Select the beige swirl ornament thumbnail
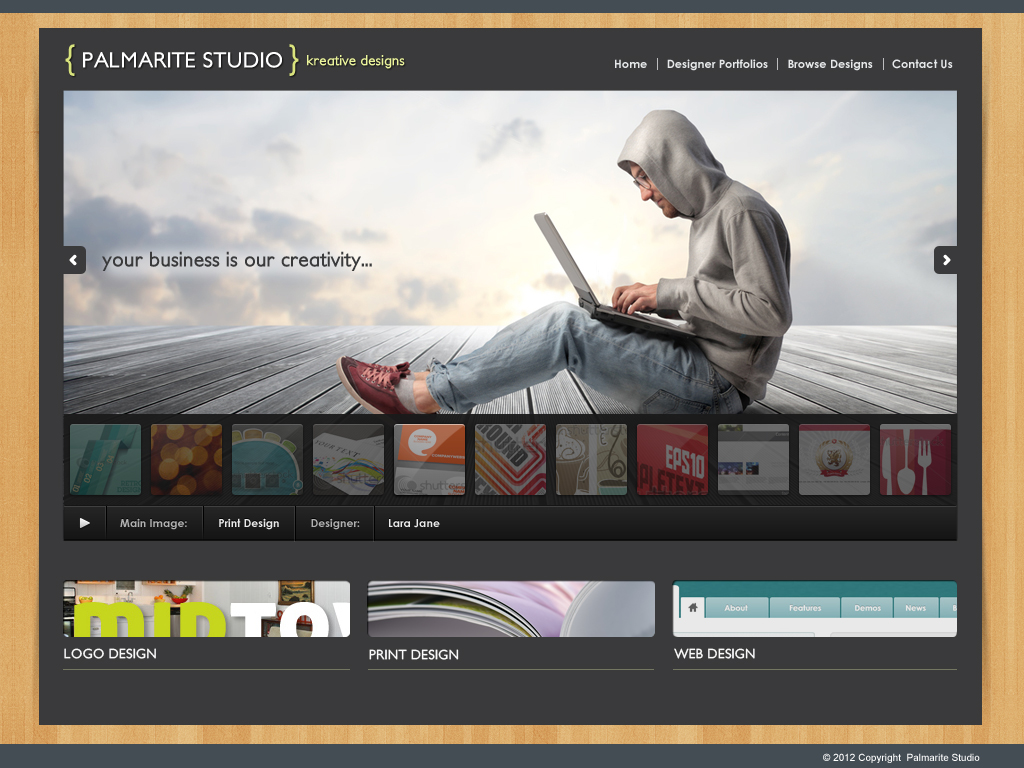Image resolution: width=1024 pixels, height=768 pixels. [591, 459]
